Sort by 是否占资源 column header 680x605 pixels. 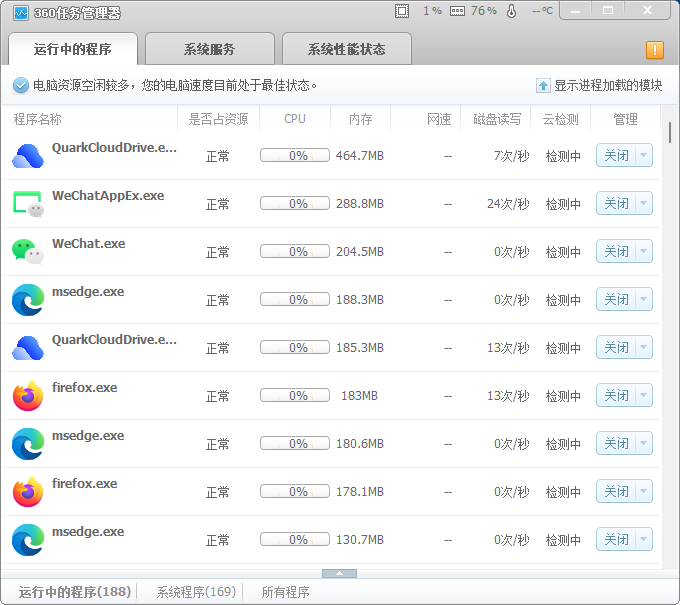(218, 119)
